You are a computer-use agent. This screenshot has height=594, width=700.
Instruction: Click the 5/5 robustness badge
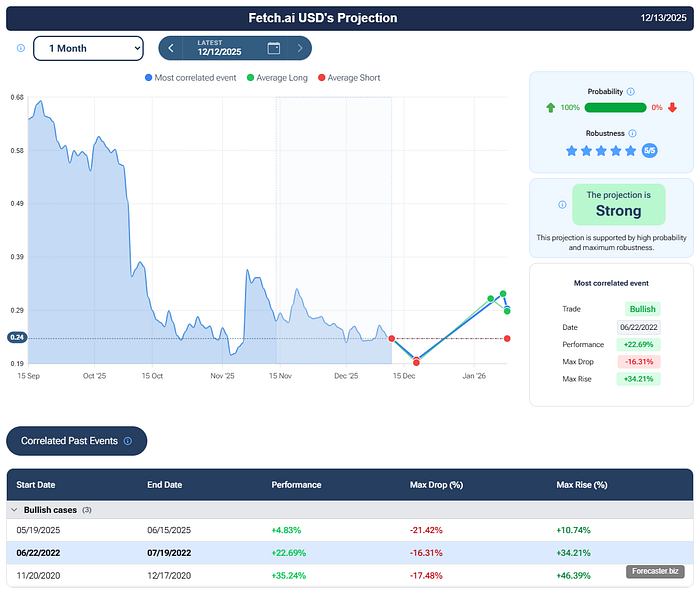point(650,151)
